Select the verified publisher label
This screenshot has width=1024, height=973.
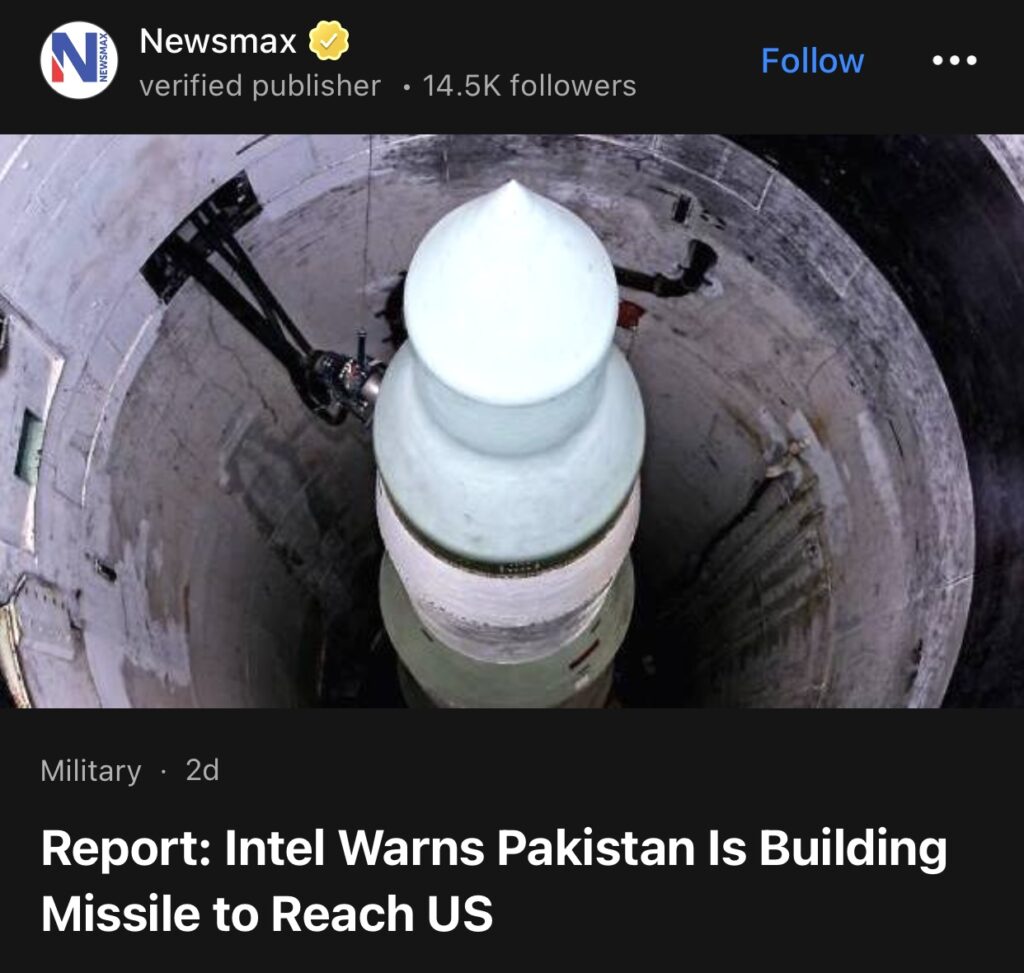coord(260,86)
